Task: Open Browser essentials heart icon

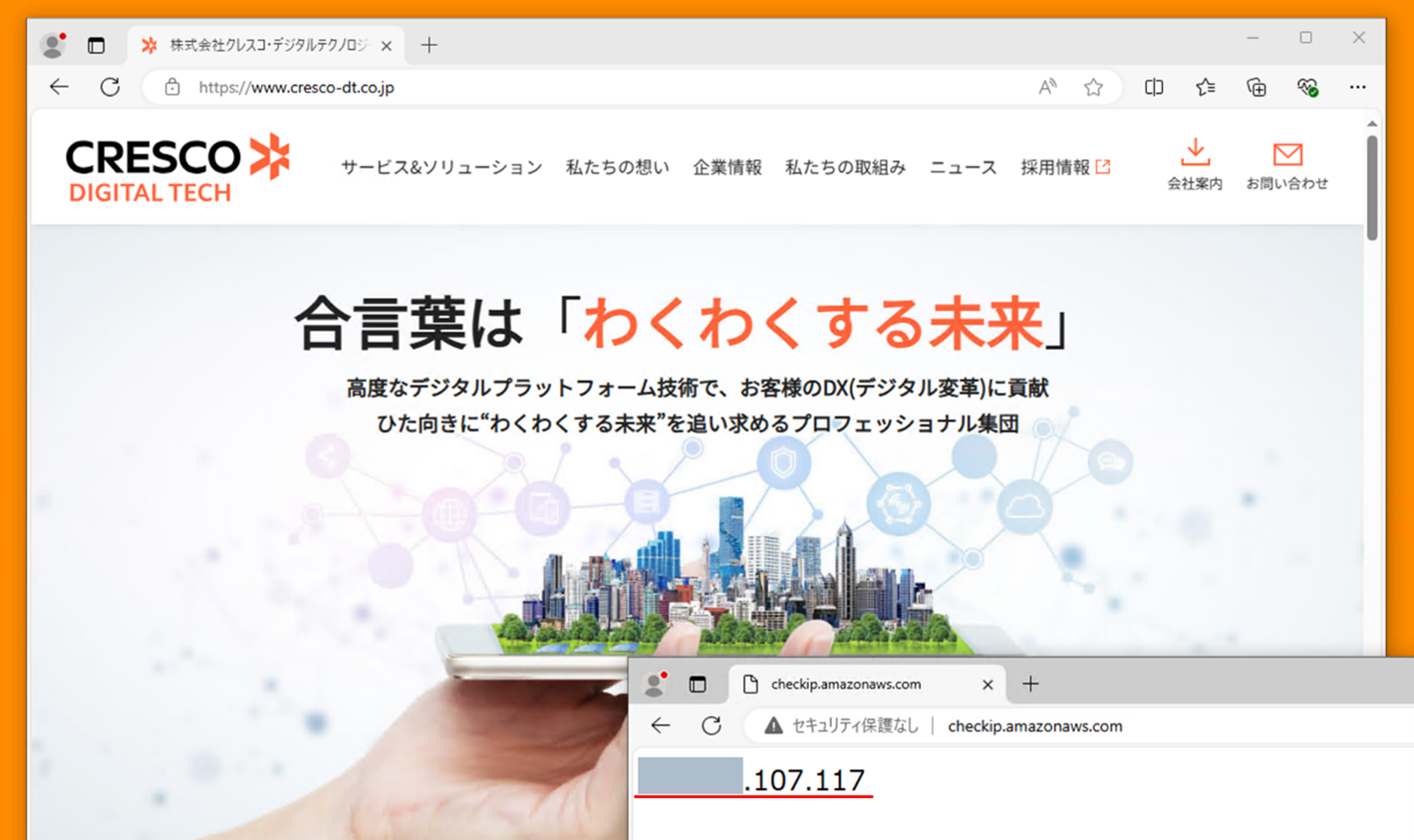Action: point(1307,87)
